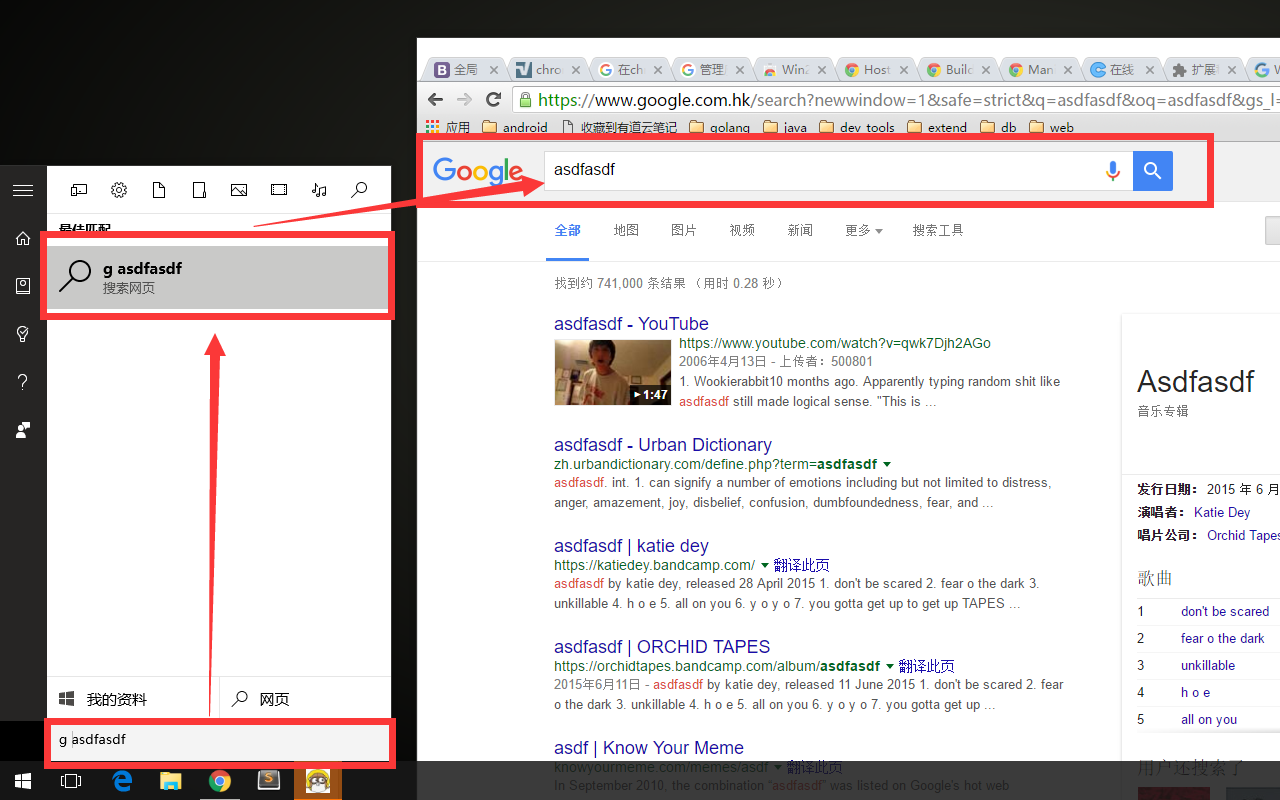Click the YouTube video thumbnail
The width and height of the screenshot is (1280, 800).
pyautogui.click(x=613, y=372)
